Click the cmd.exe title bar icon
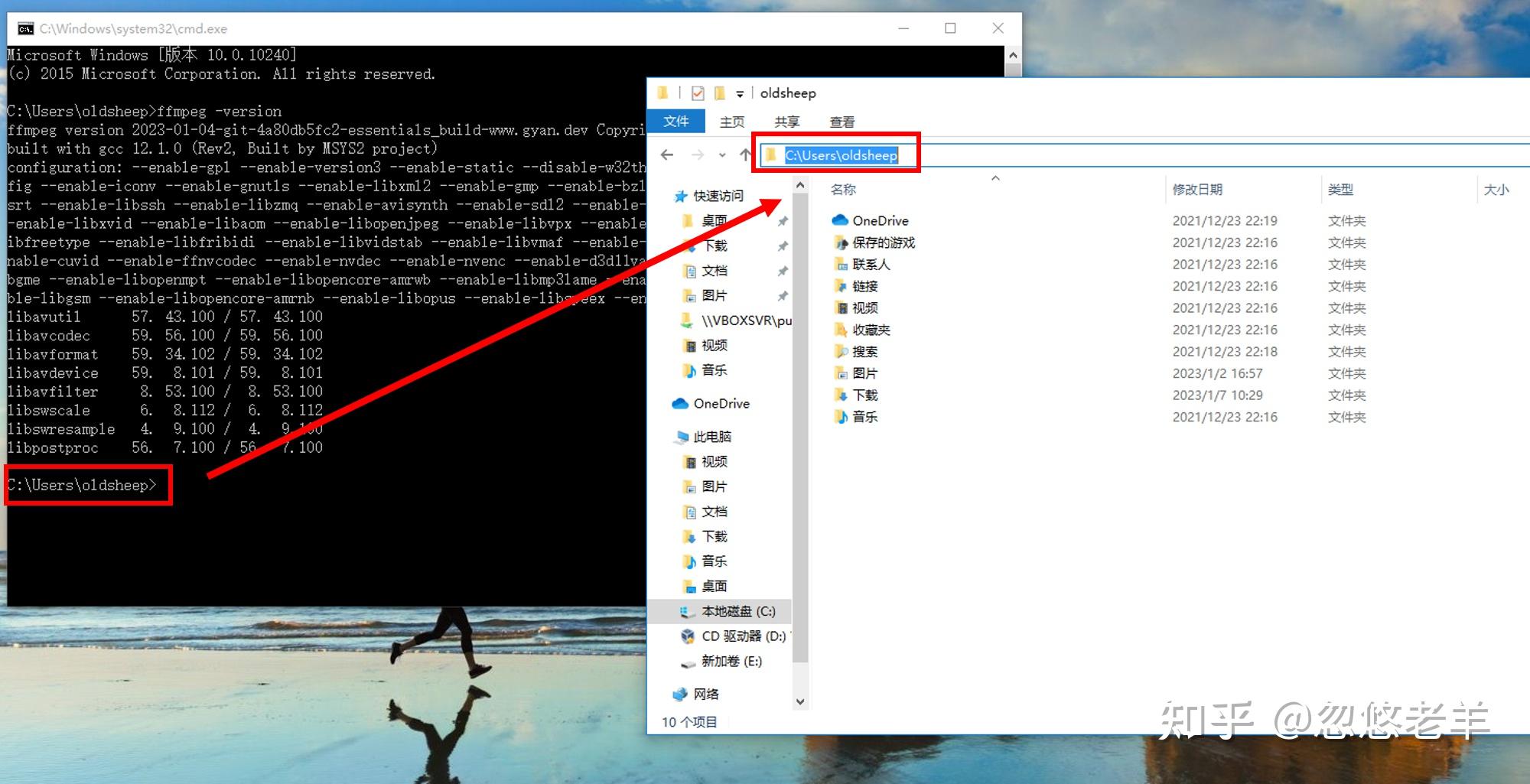1530x784 pixels. click(x=26, y=29)
